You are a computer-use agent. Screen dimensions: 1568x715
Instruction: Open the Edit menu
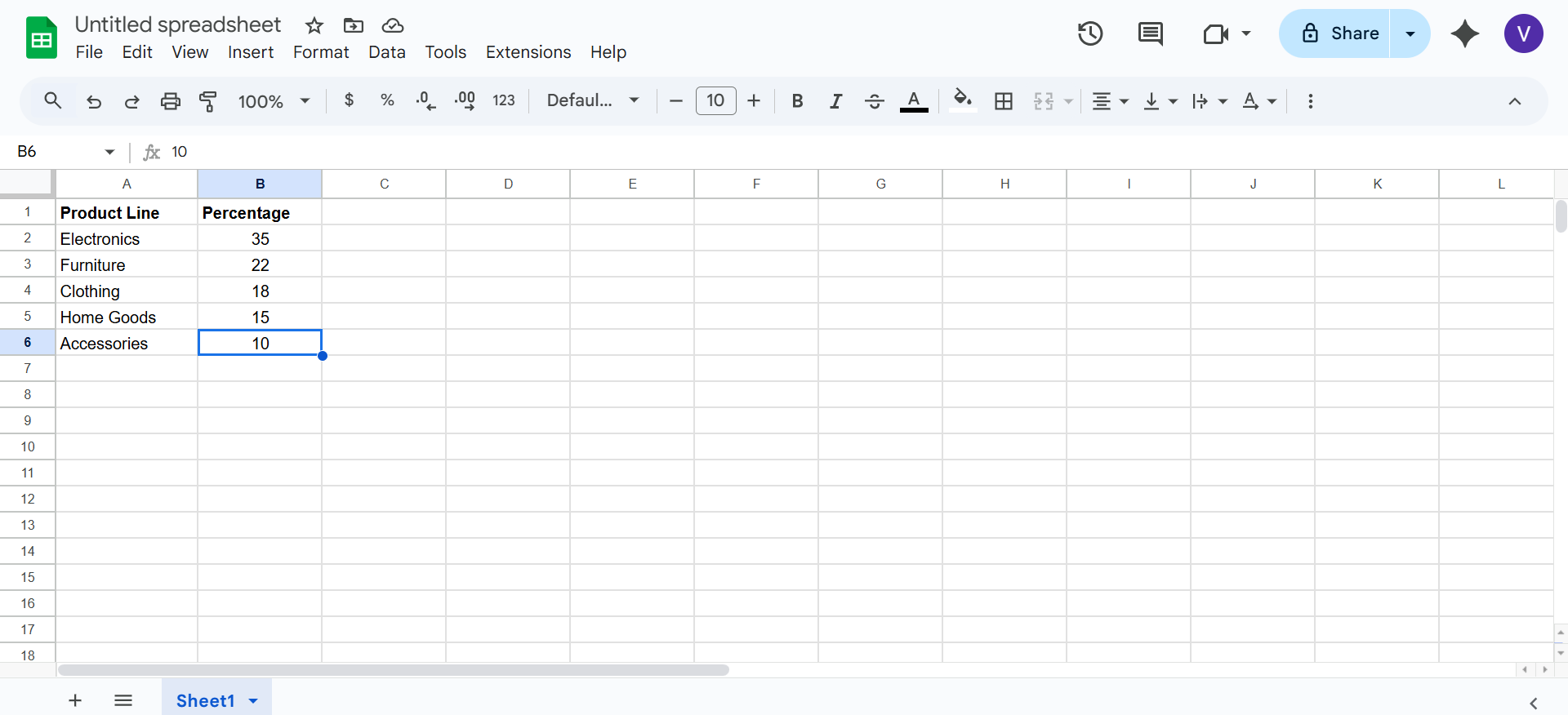137,52
